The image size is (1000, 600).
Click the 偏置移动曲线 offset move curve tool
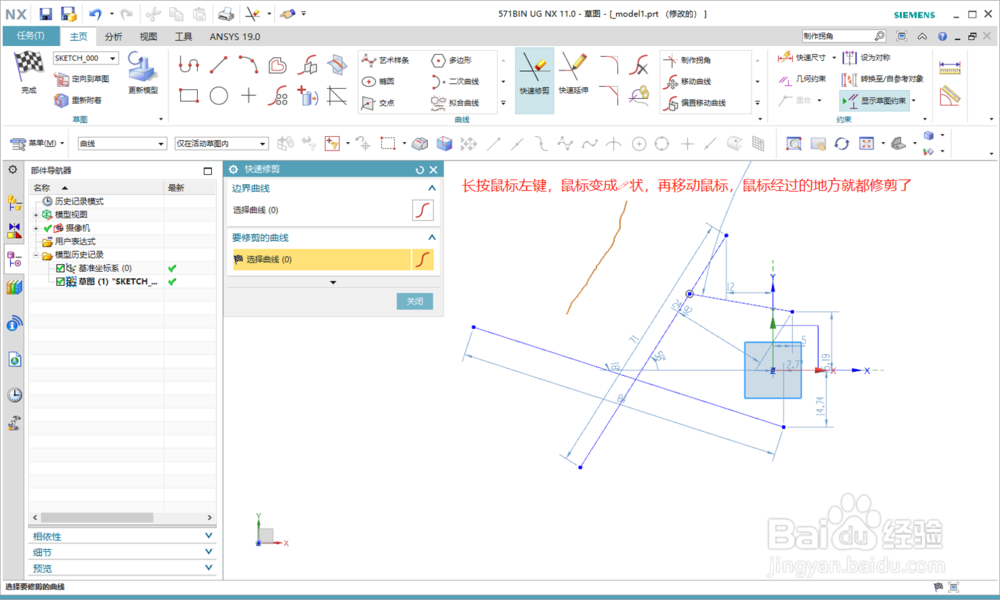coord(695,102)
